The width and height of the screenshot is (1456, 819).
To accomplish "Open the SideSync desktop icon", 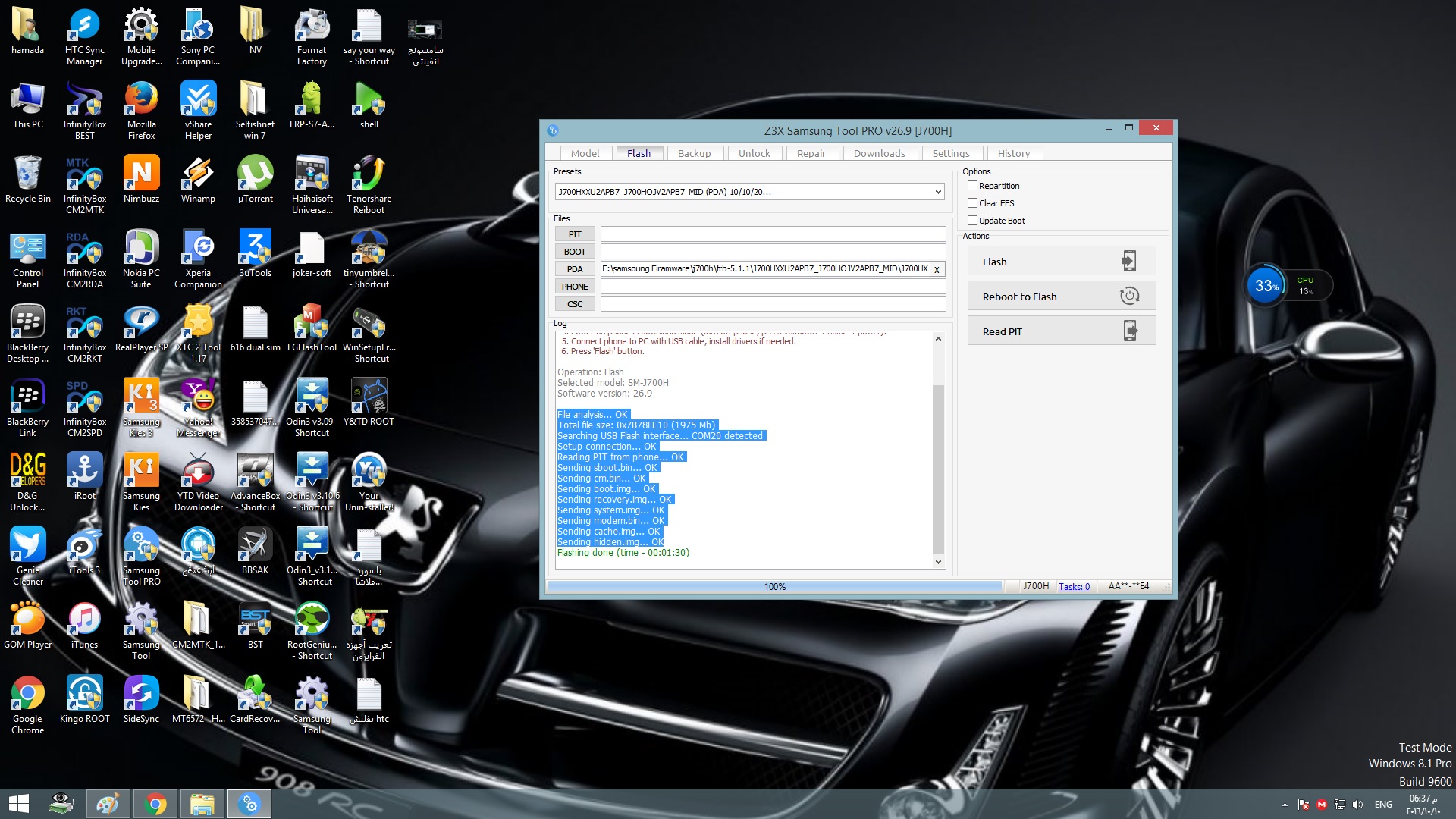I will tap(141, 700).
